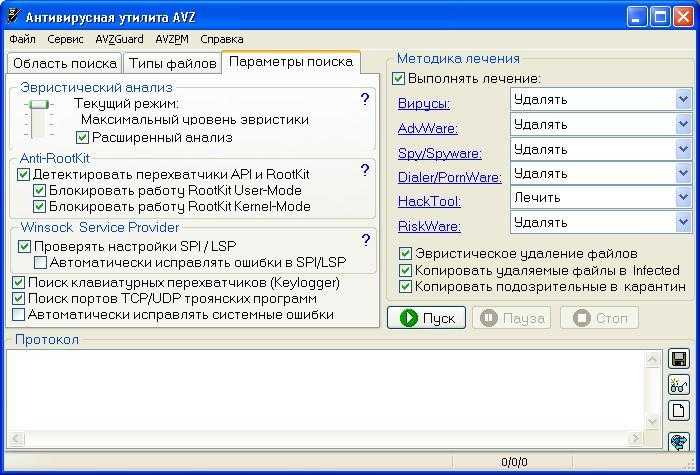The width and height of the screenshot is (700, 475).
Task: Open the Файл menu
Action: tap(22, 39)
